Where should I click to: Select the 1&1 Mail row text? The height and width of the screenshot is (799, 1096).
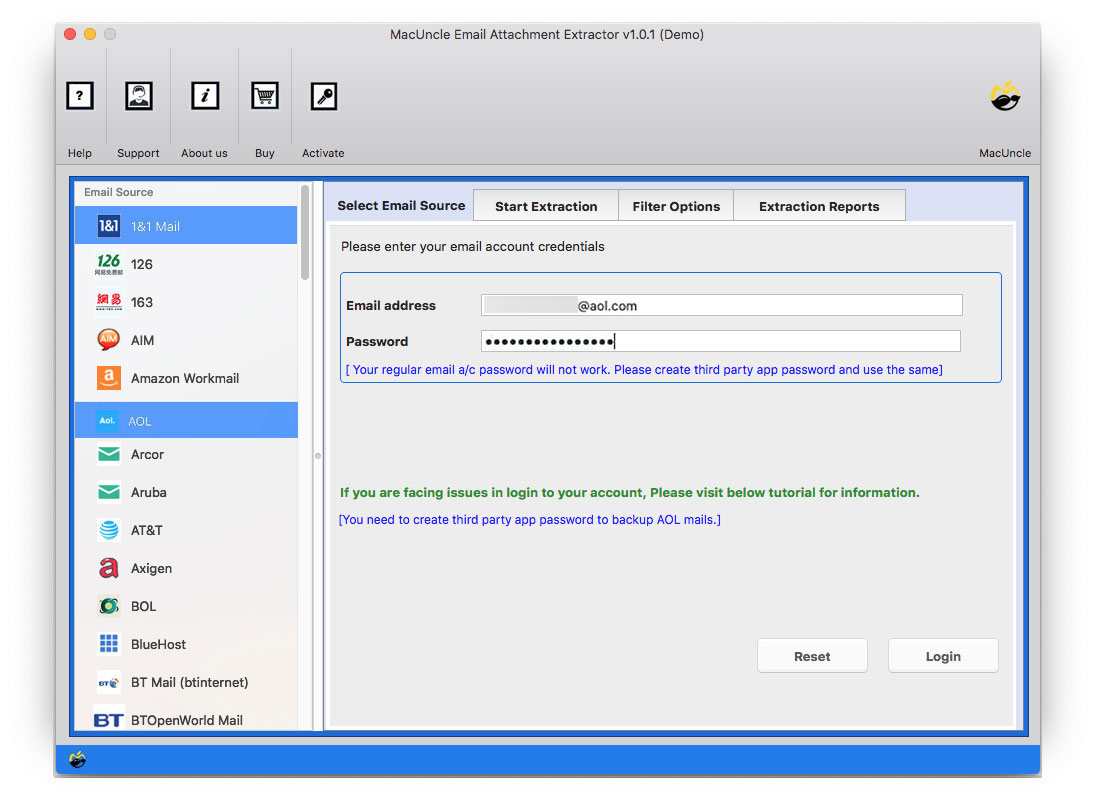tap(155, 226)
